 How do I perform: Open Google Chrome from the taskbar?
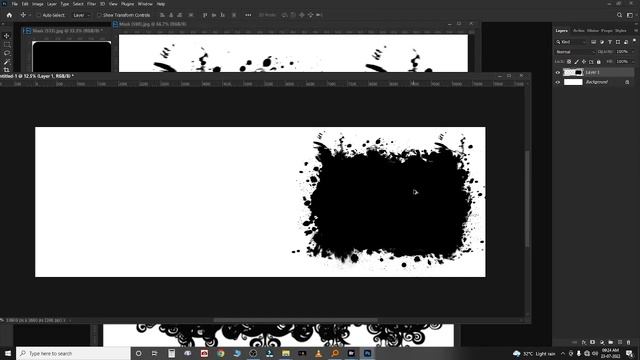coord(220,353)
